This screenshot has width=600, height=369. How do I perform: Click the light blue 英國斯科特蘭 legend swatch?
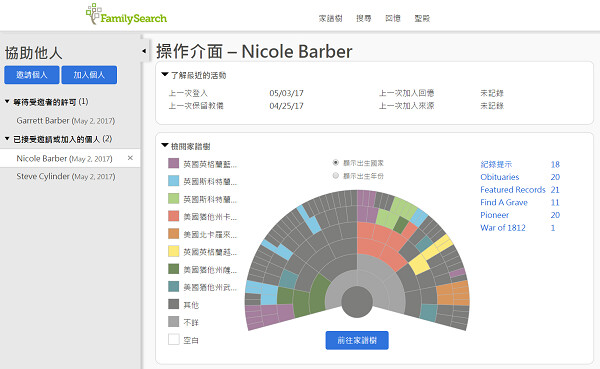[x=174, y=181]
